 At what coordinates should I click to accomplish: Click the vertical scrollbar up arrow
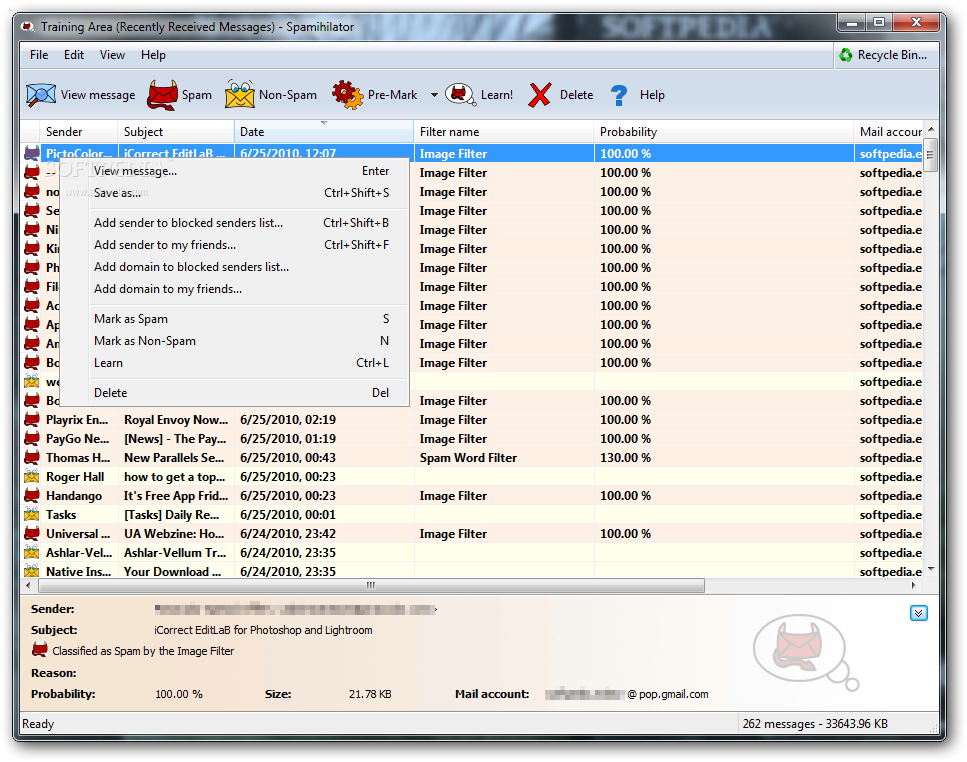(931, 129)
